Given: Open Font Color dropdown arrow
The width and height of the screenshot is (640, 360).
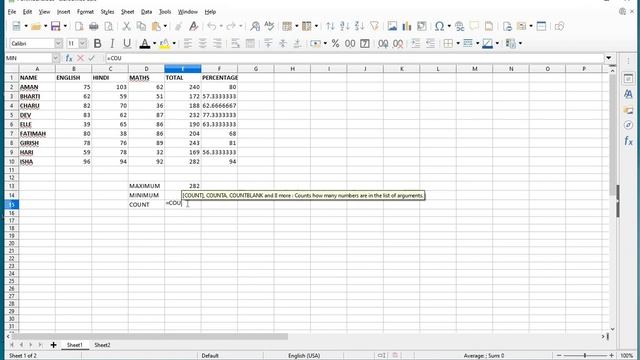Looking at the screenshot, I should pyautogui.click(x=154, y=44).
